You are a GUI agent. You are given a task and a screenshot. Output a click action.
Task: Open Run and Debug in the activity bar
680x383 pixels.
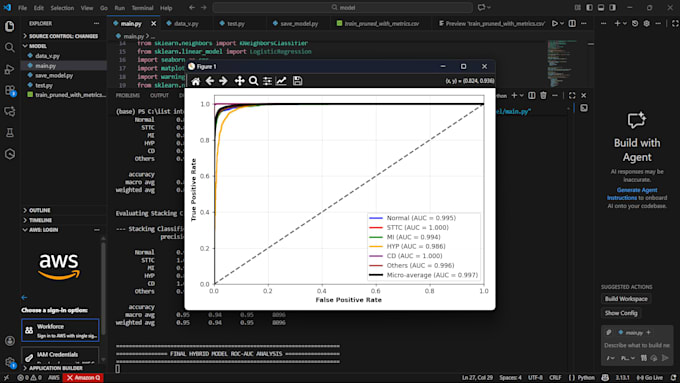pyautogui.click(x=10, y=69)
